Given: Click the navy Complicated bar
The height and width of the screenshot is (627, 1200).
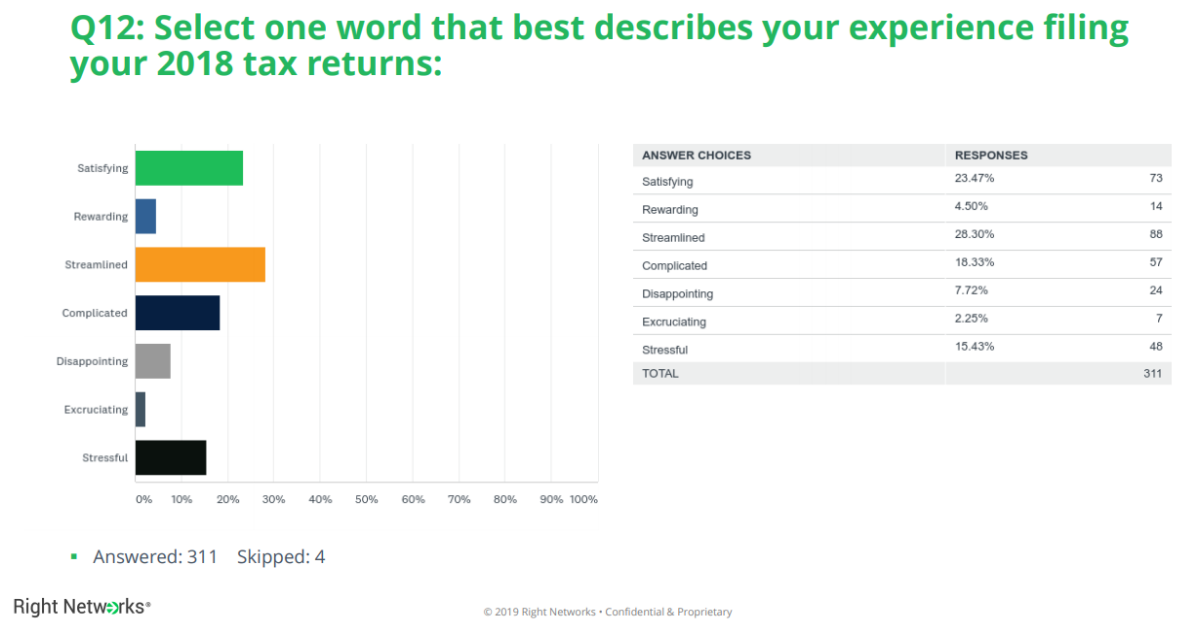Looking at the screenshot, I should pyautogui.click(x=177, y=313).
